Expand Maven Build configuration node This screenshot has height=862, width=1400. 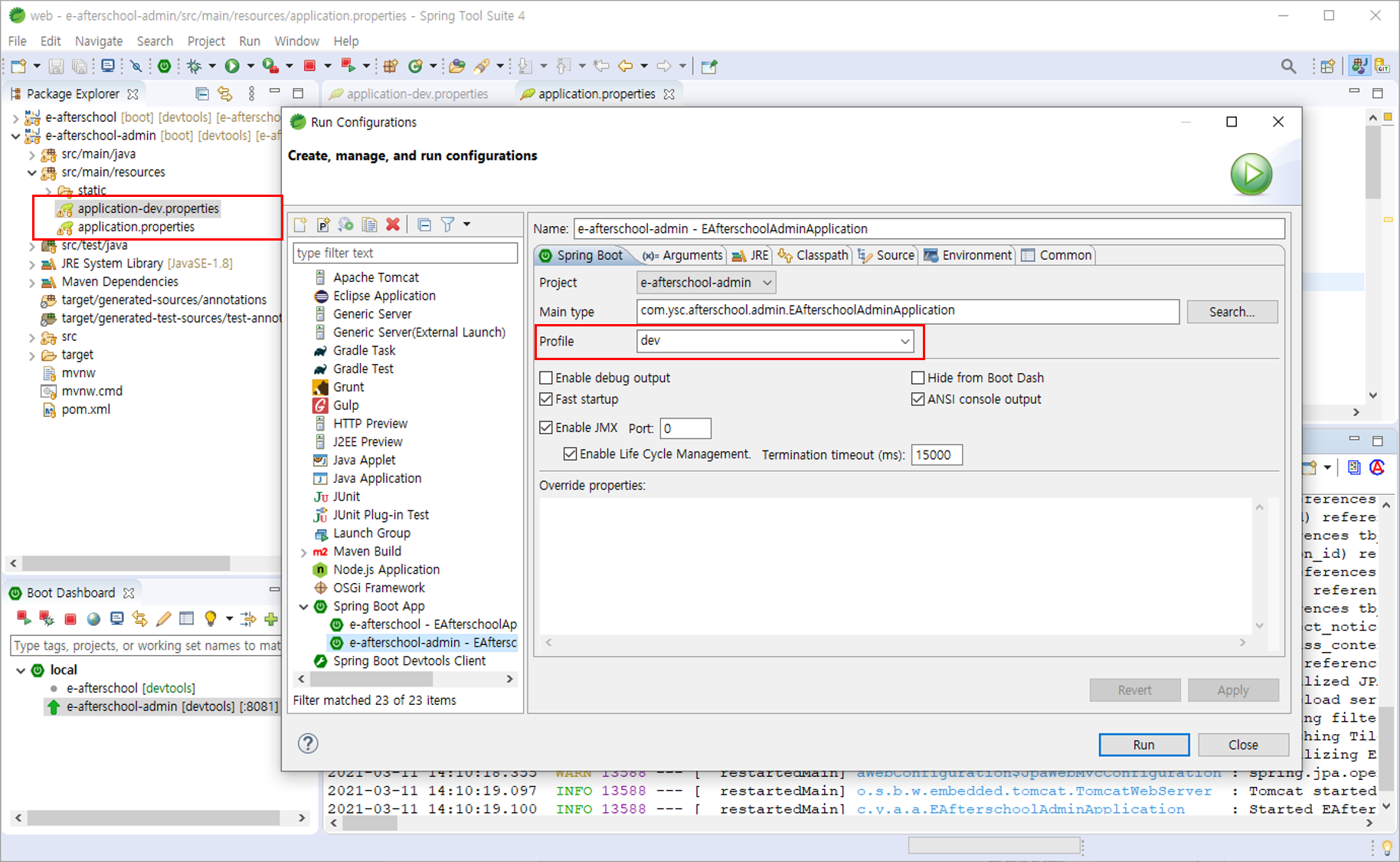pos(304,552)
